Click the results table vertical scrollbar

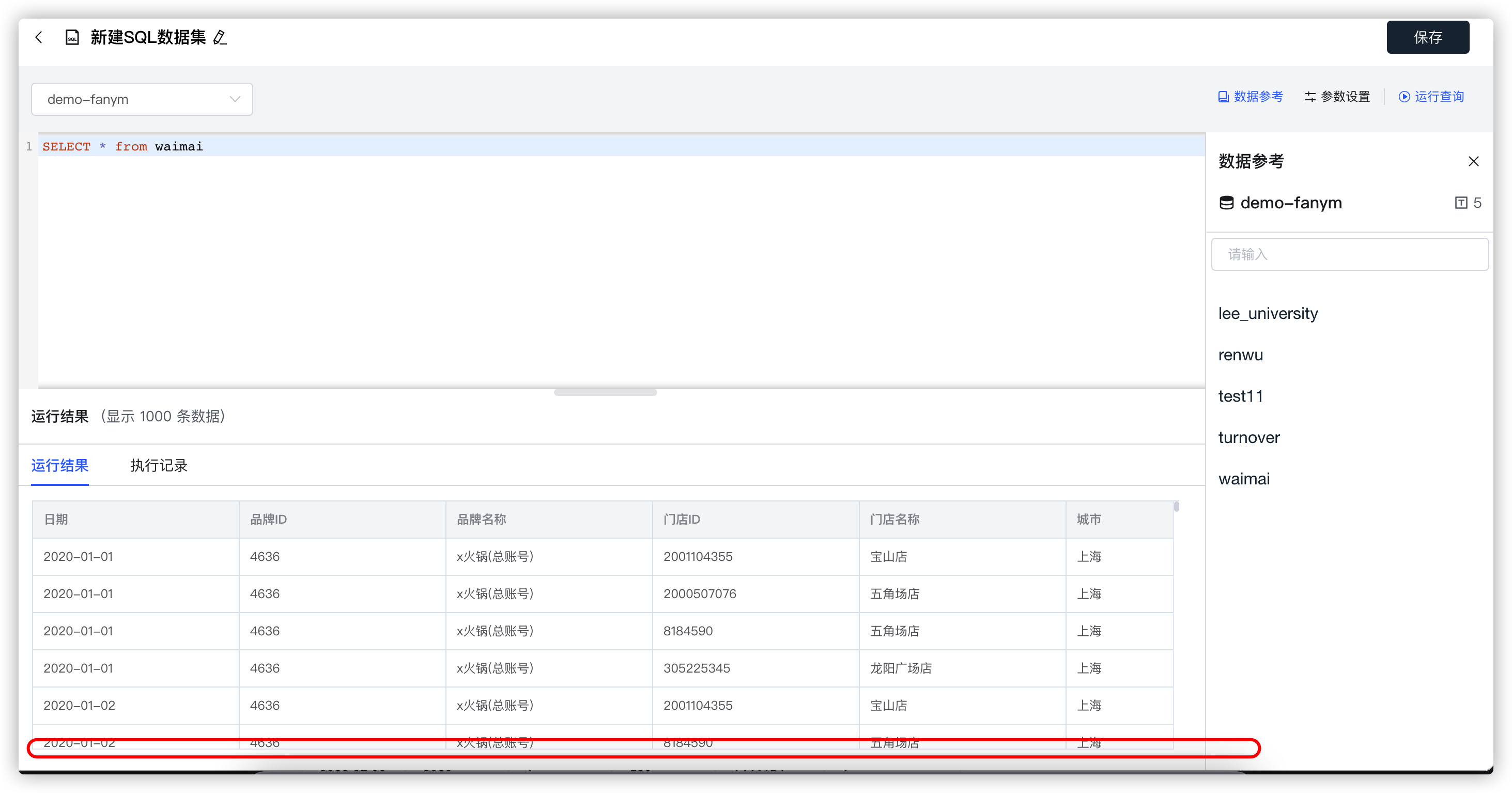[x=1176, y=507]
